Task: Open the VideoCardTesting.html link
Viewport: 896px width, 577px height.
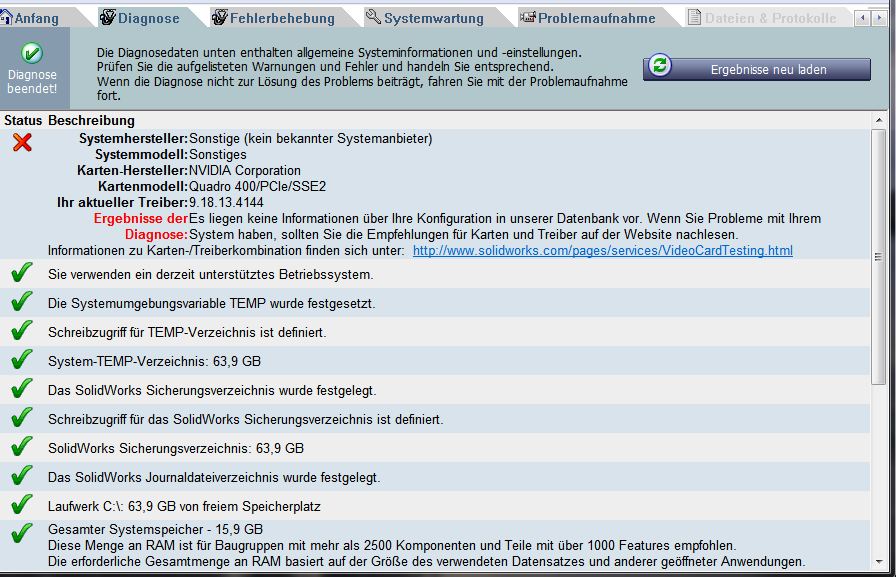Action: pyautogui.click(x=602, y=250)
